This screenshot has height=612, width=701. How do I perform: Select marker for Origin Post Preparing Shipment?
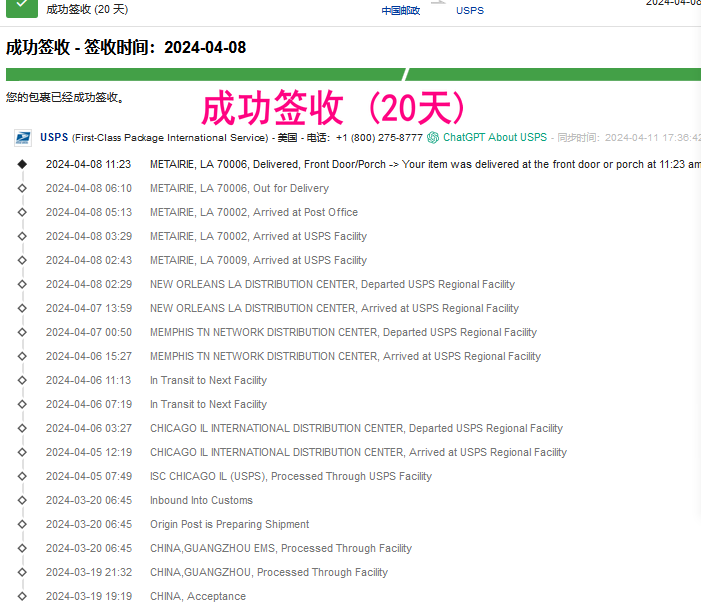[22, 524]
